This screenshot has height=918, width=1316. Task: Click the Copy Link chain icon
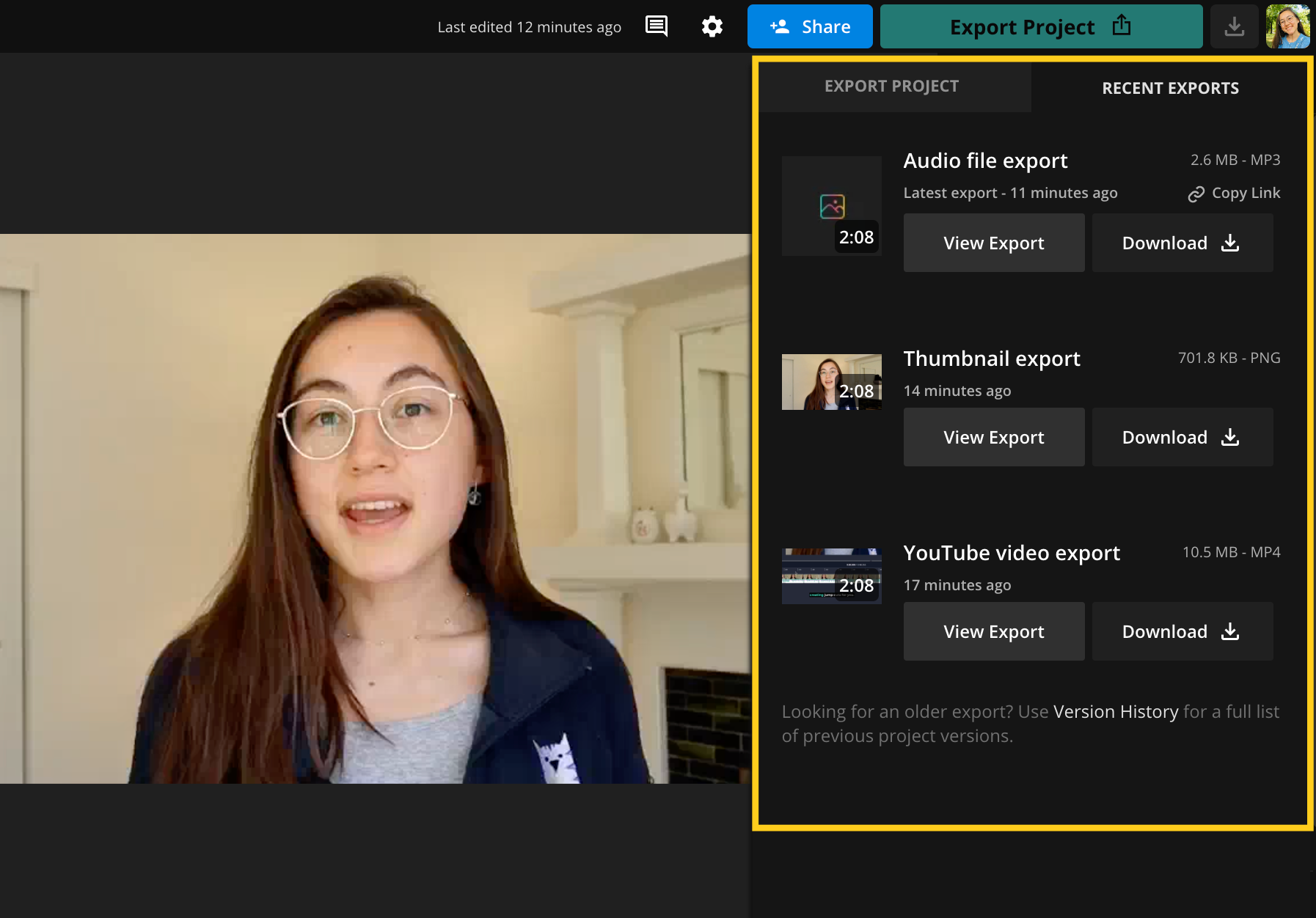[1196, 194]
